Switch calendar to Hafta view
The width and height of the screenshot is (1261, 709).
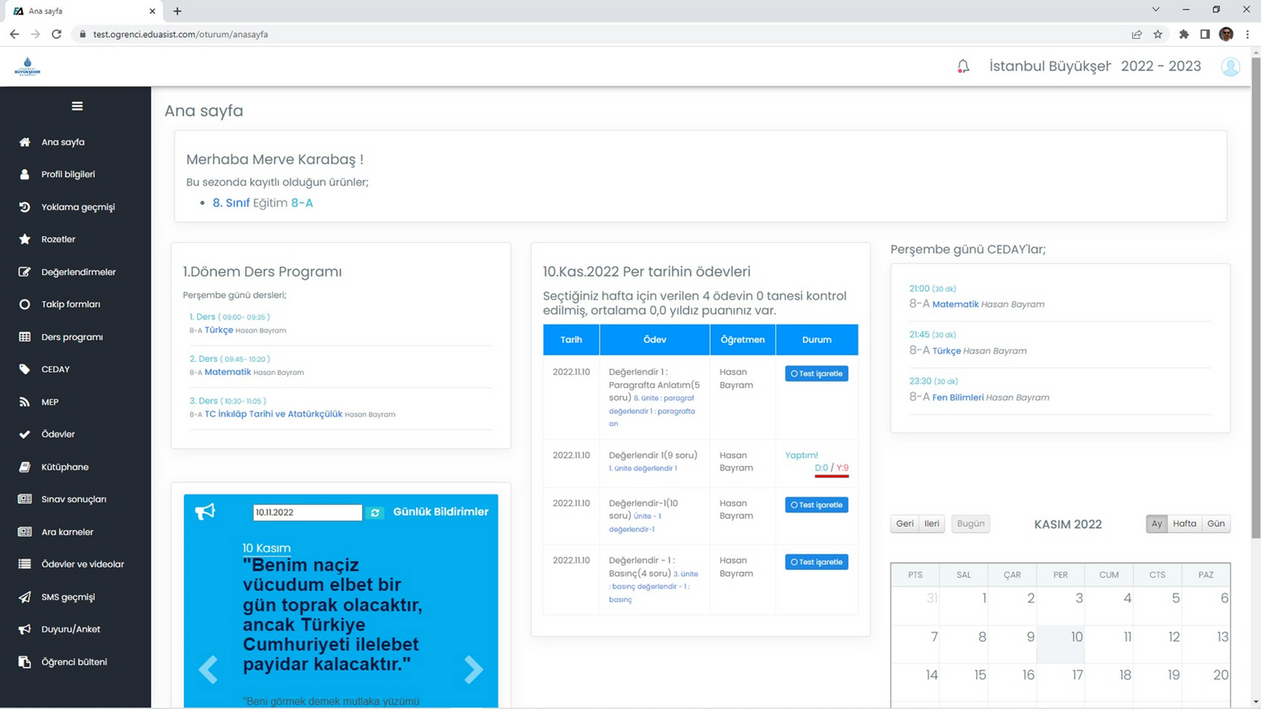tap(1184, 524)
